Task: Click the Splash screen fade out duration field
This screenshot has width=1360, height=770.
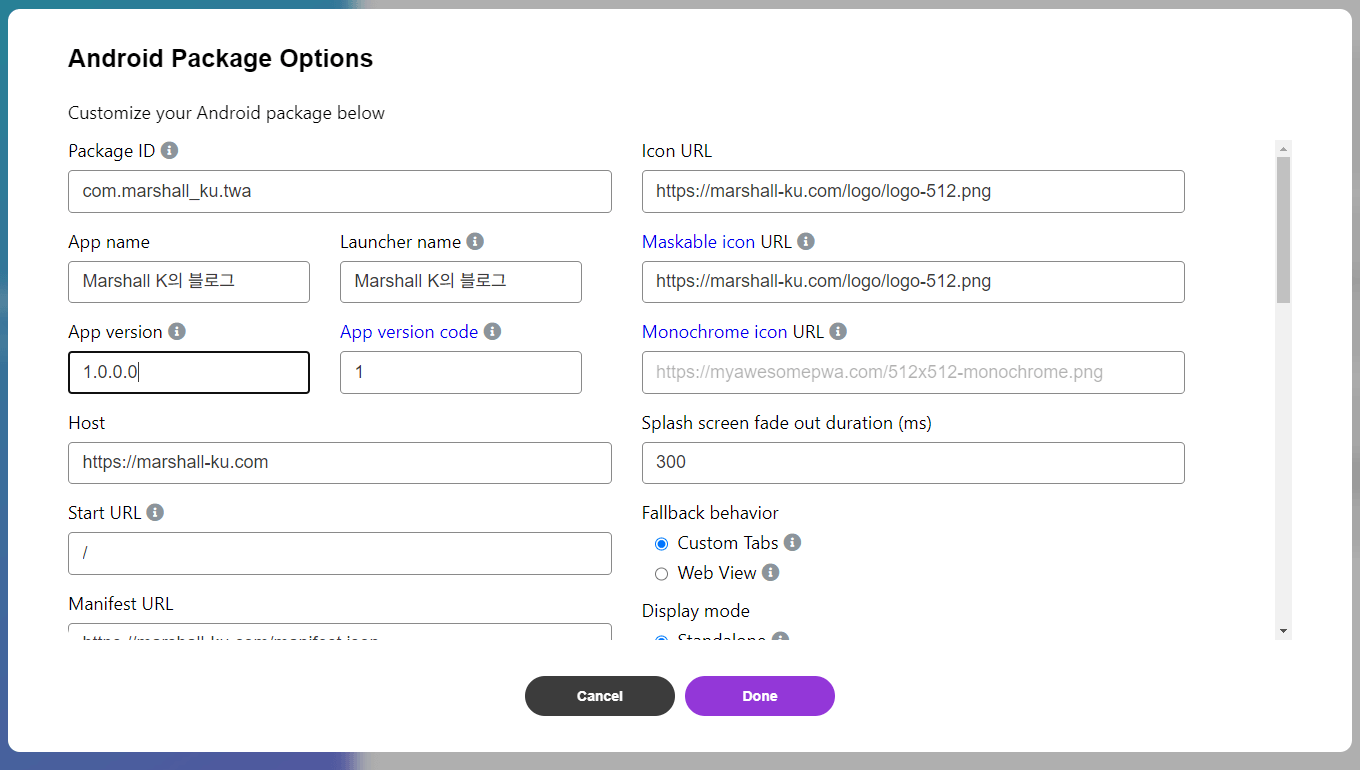Action: click(912, 463)
